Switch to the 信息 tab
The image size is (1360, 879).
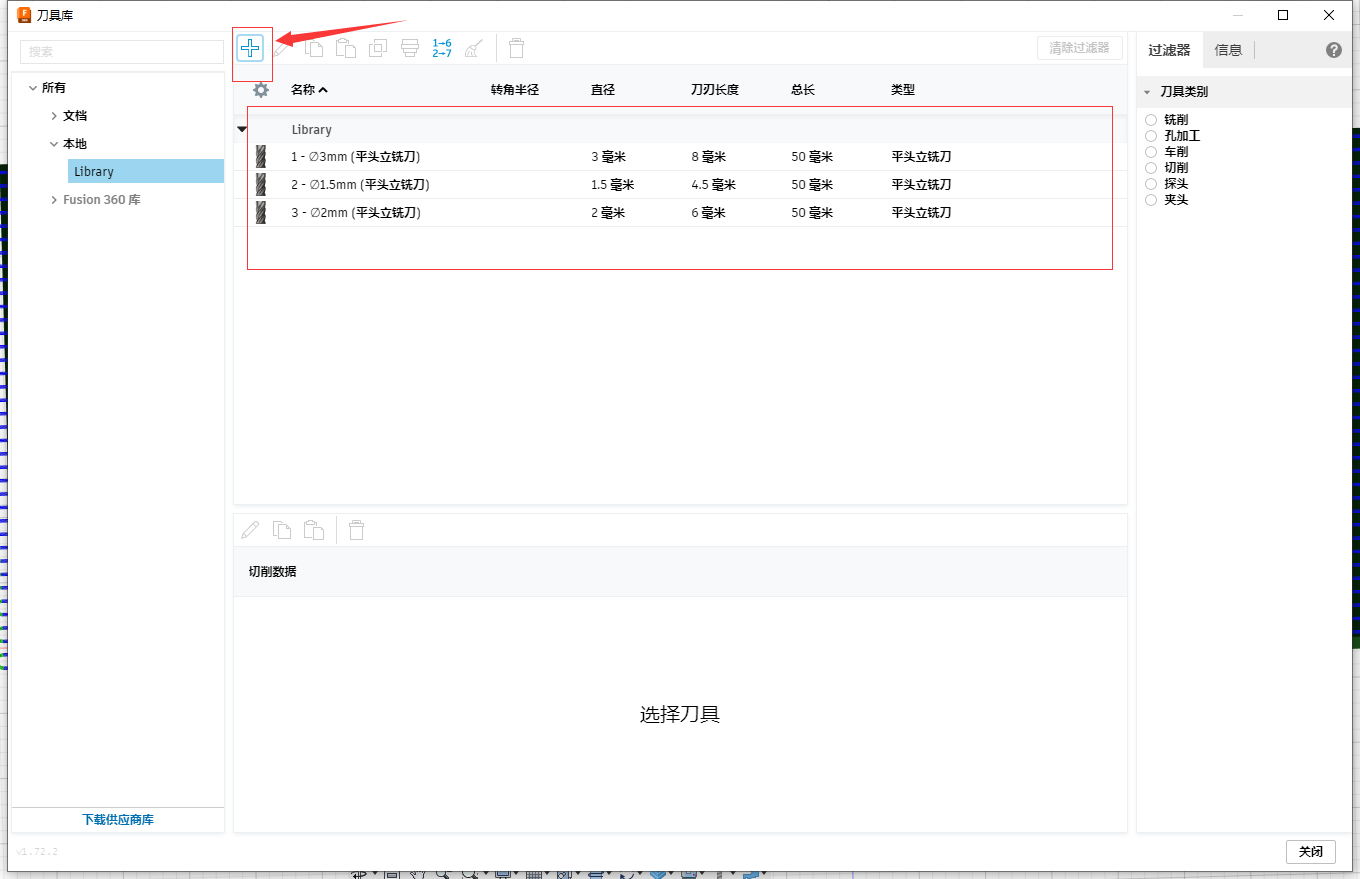1228,50
